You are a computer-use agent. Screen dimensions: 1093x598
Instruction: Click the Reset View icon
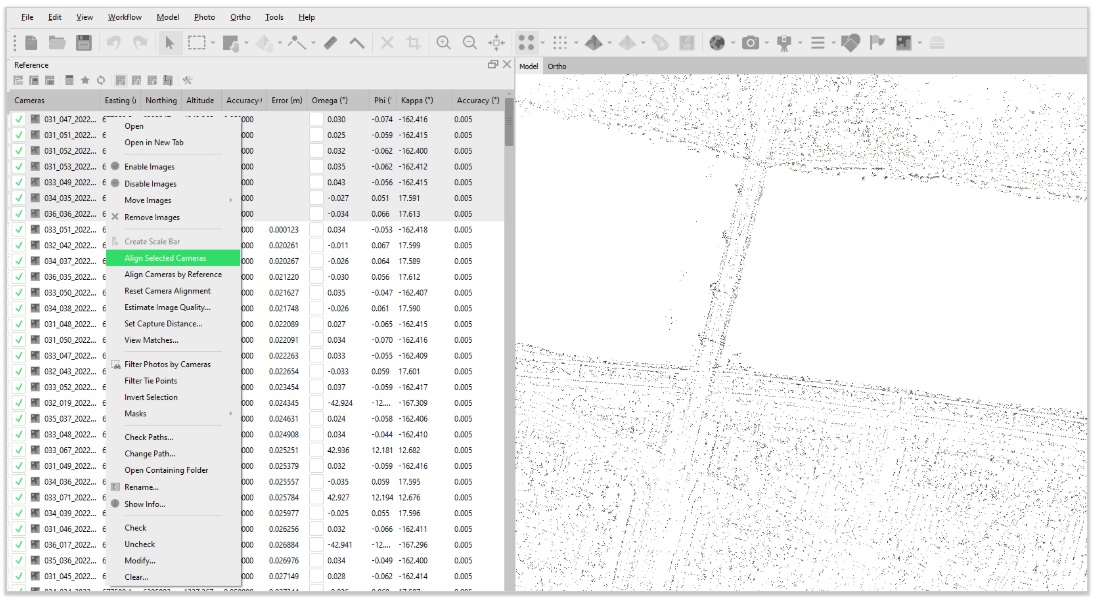(x=497, y=45)
